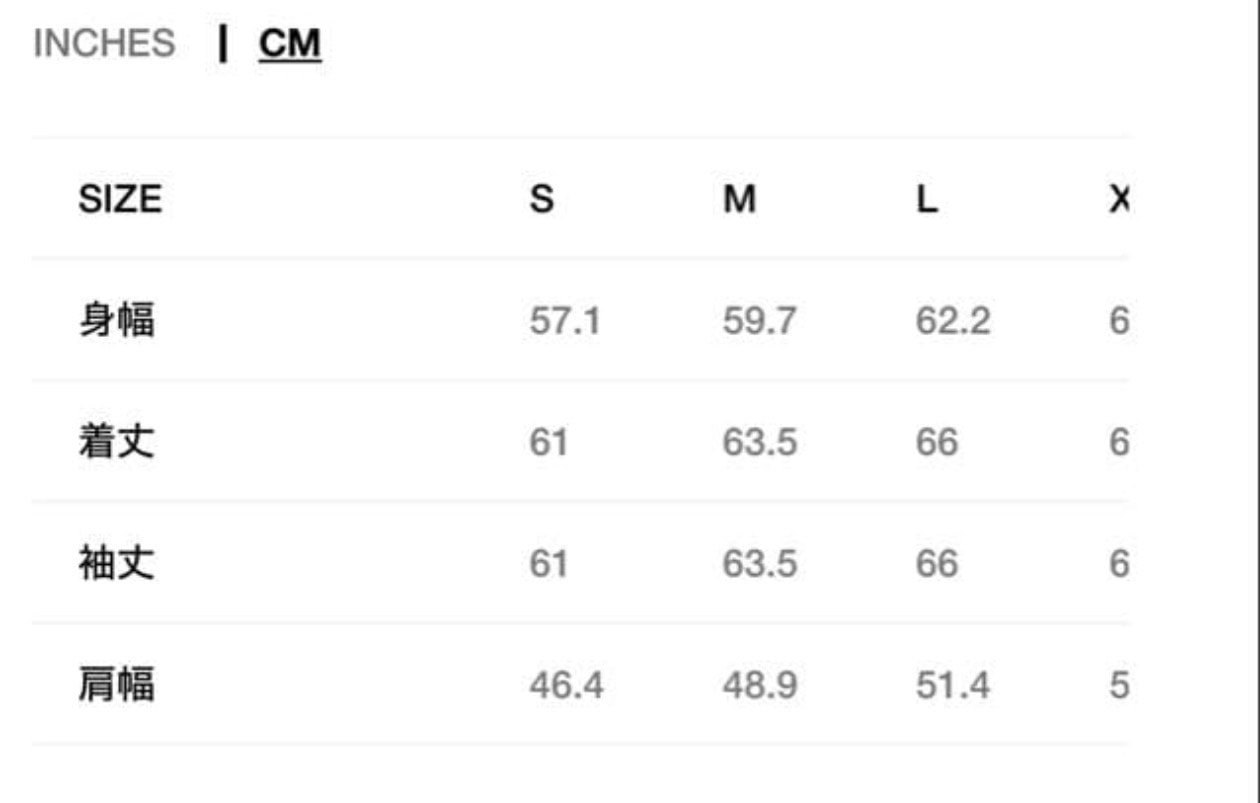Click the 袖丈 value 63.5 for M

pyautogui.click(x=760, y=564)
